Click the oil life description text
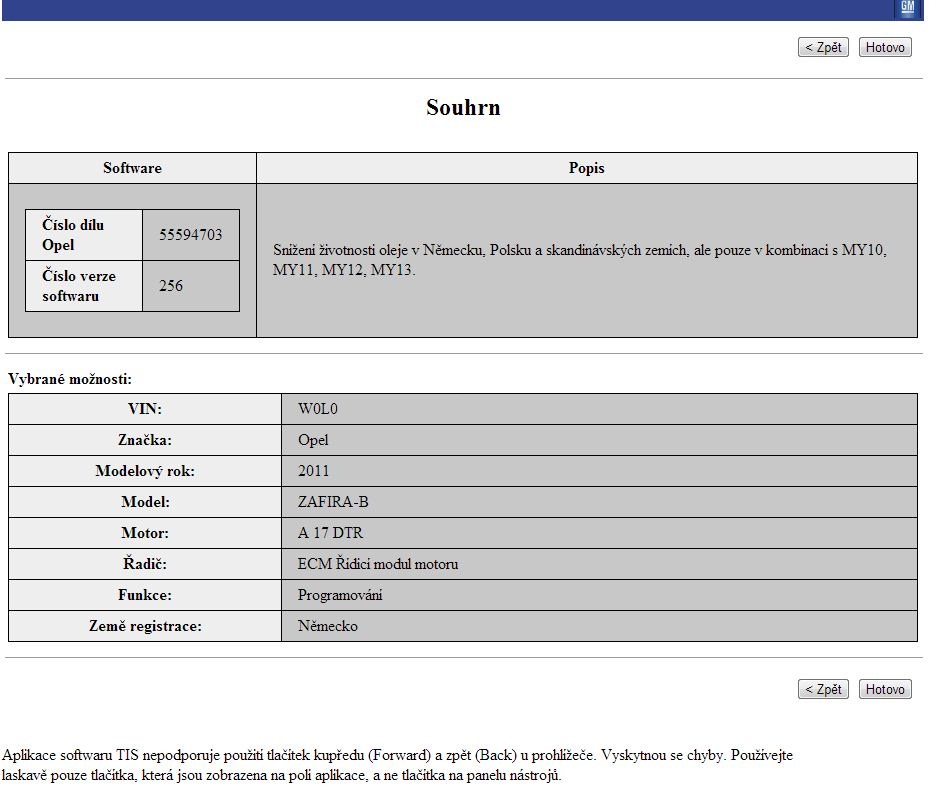 pyautogui.click(x=580, y=260)
